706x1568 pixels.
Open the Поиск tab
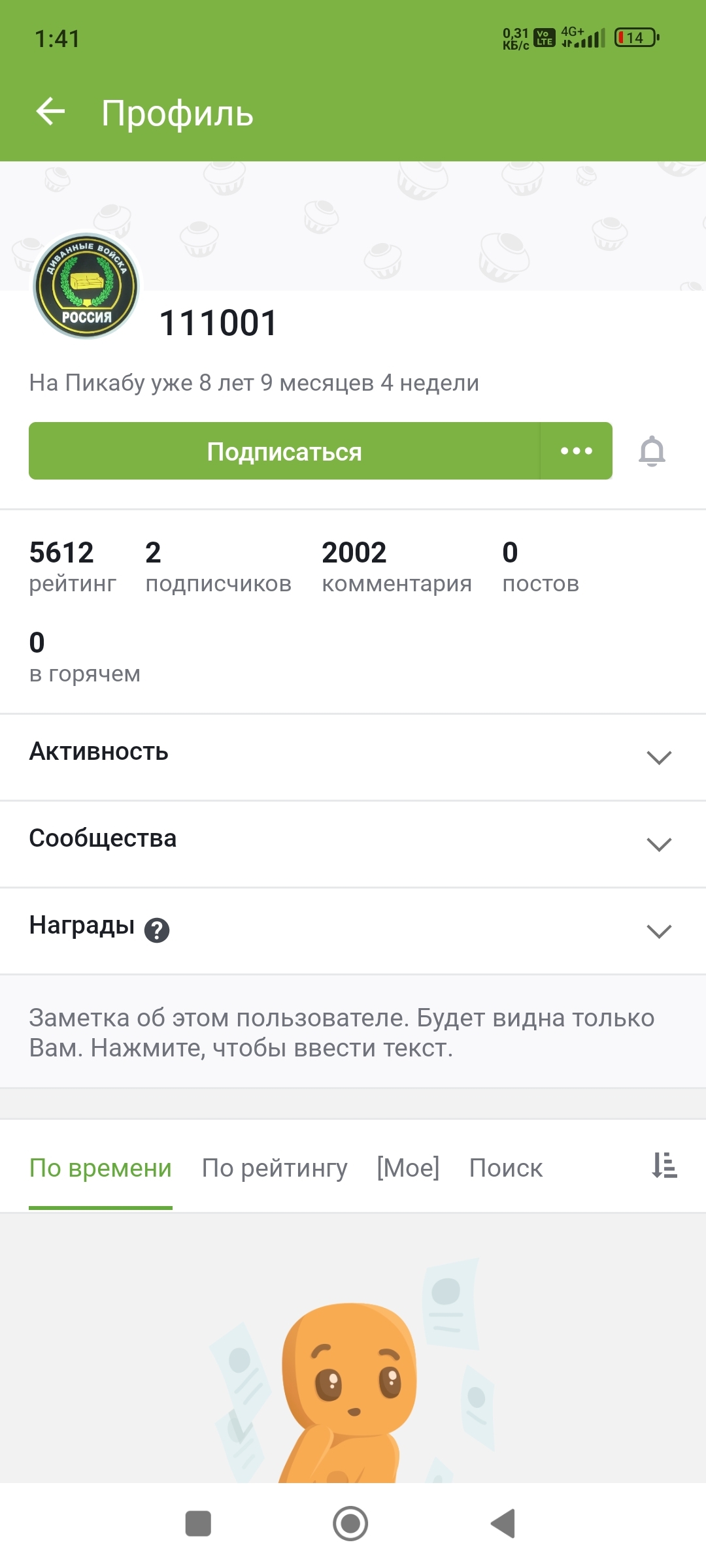pyautogui.click(x=505, y=1168)
